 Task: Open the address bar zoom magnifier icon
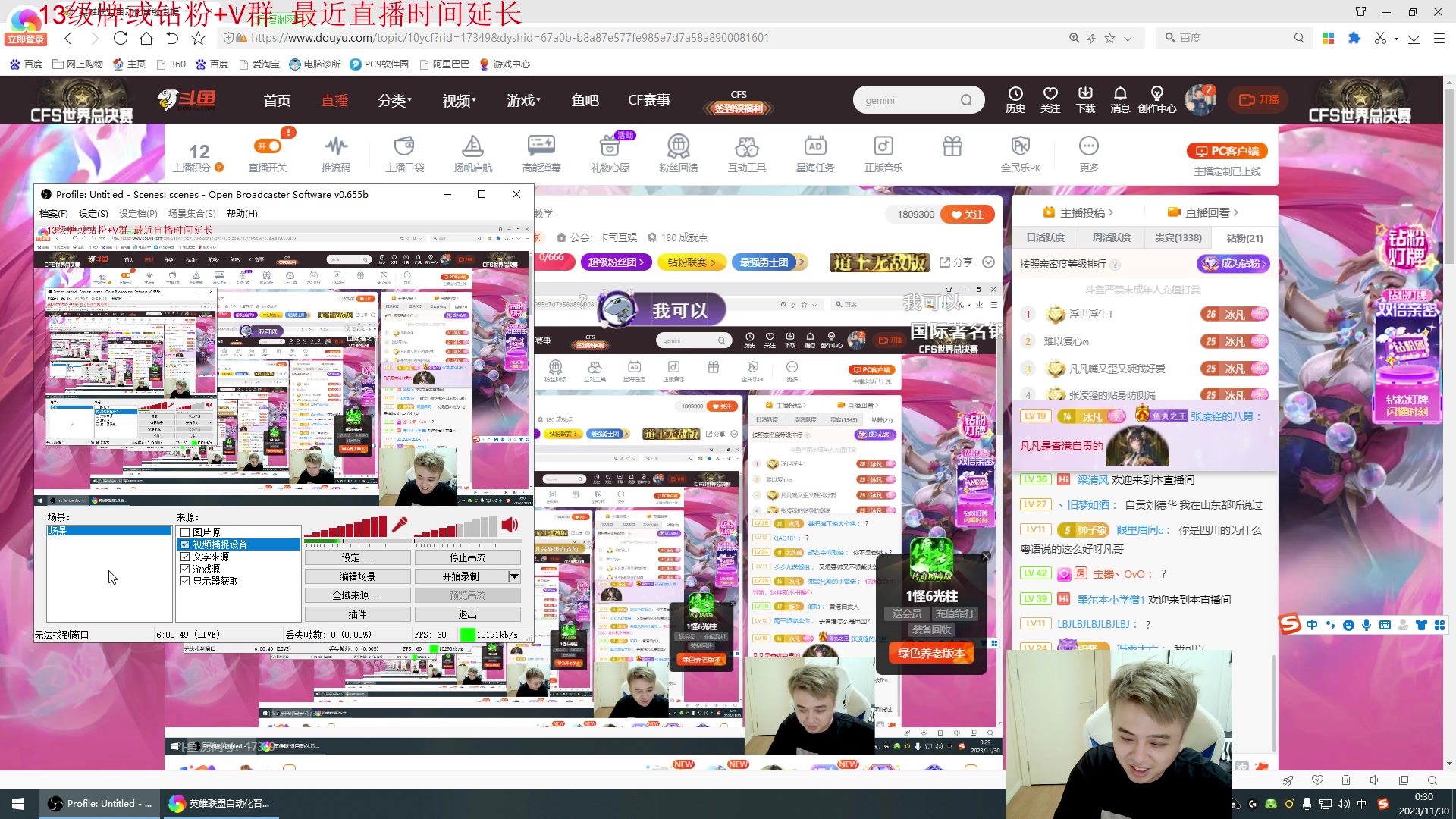click(1074, 38)
